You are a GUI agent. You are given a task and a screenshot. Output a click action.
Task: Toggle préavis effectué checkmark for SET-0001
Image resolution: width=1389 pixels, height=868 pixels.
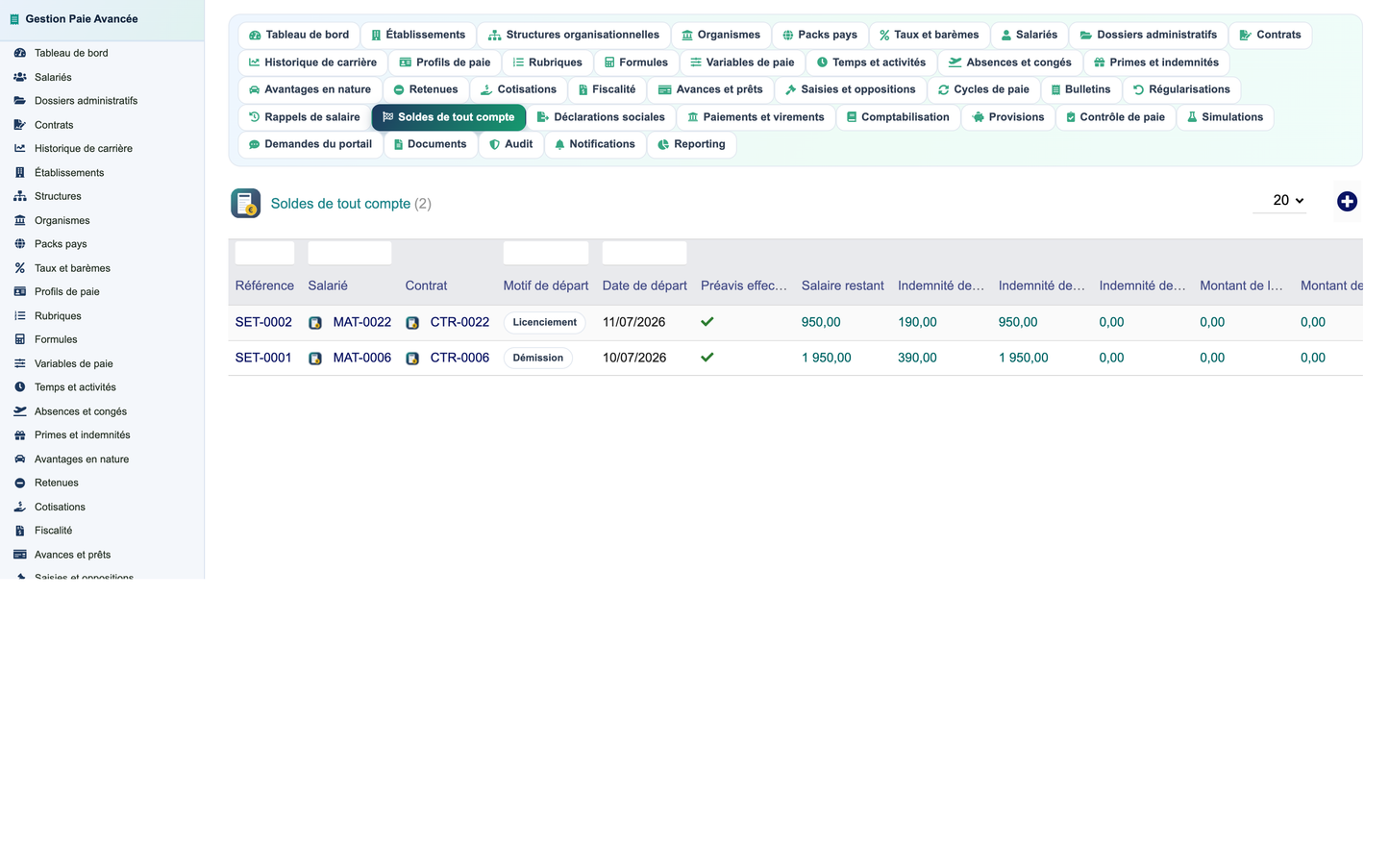707,358
